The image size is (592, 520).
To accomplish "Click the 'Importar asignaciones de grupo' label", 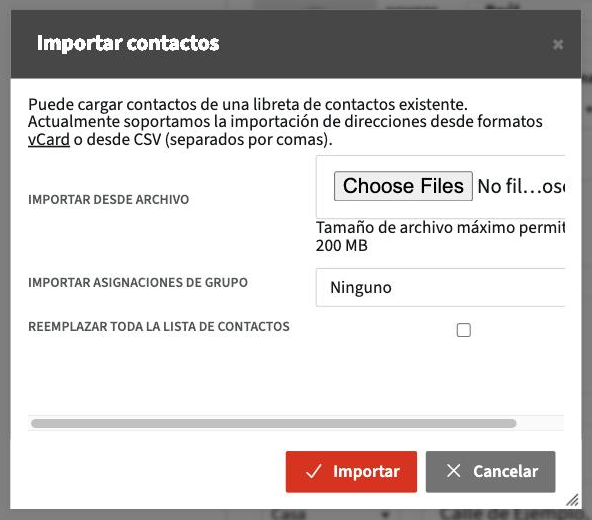I will [138, 282].
